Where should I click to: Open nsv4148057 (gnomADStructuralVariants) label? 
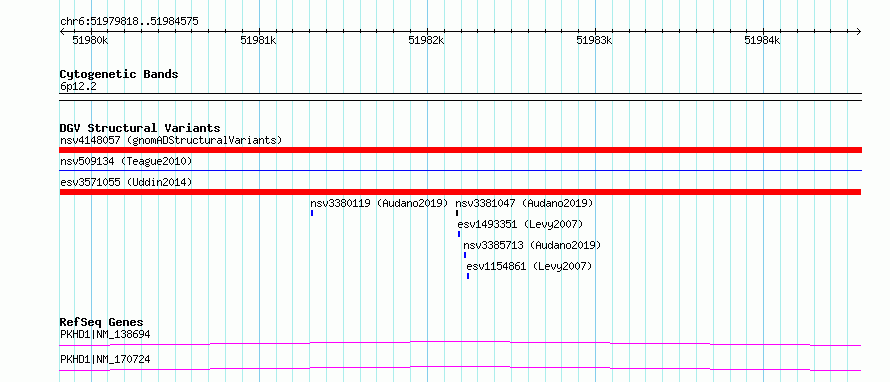click(171, 140)
